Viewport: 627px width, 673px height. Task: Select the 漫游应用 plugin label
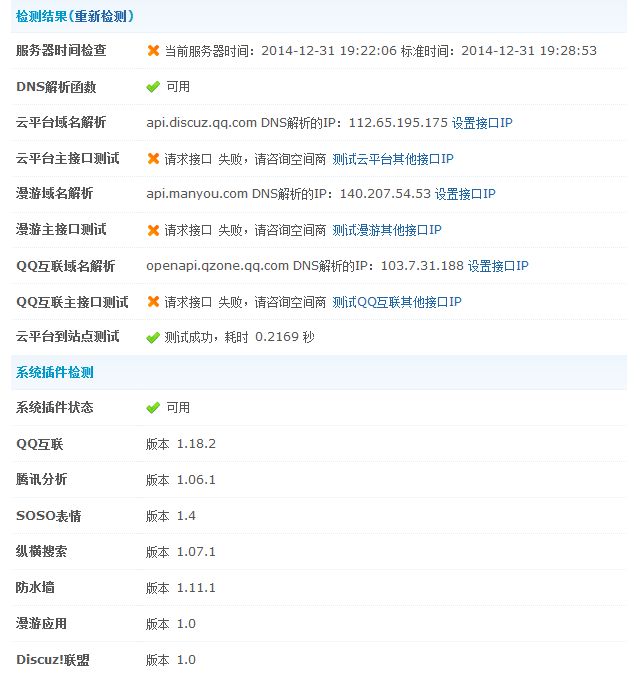click(x=41, y=624)
